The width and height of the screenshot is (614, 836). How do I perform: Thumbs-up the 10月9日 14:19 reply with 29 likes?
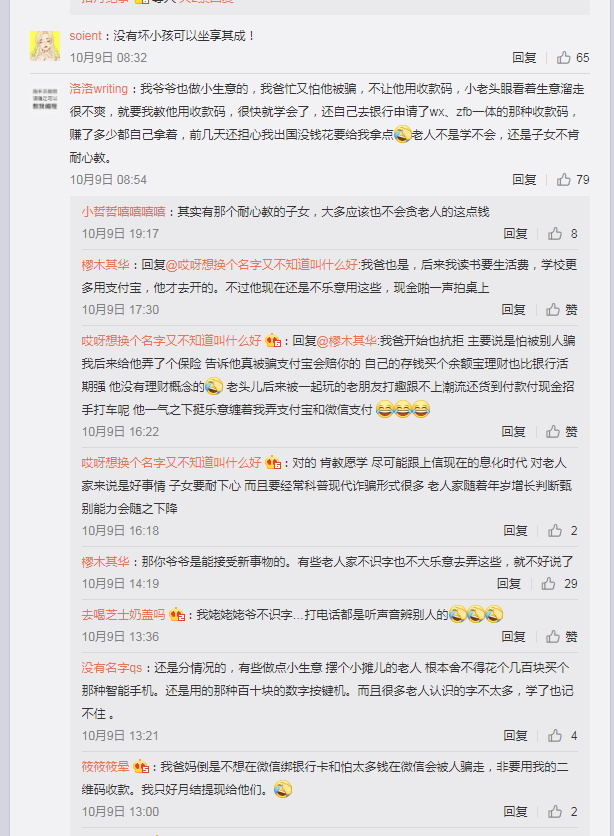(559, 584)
